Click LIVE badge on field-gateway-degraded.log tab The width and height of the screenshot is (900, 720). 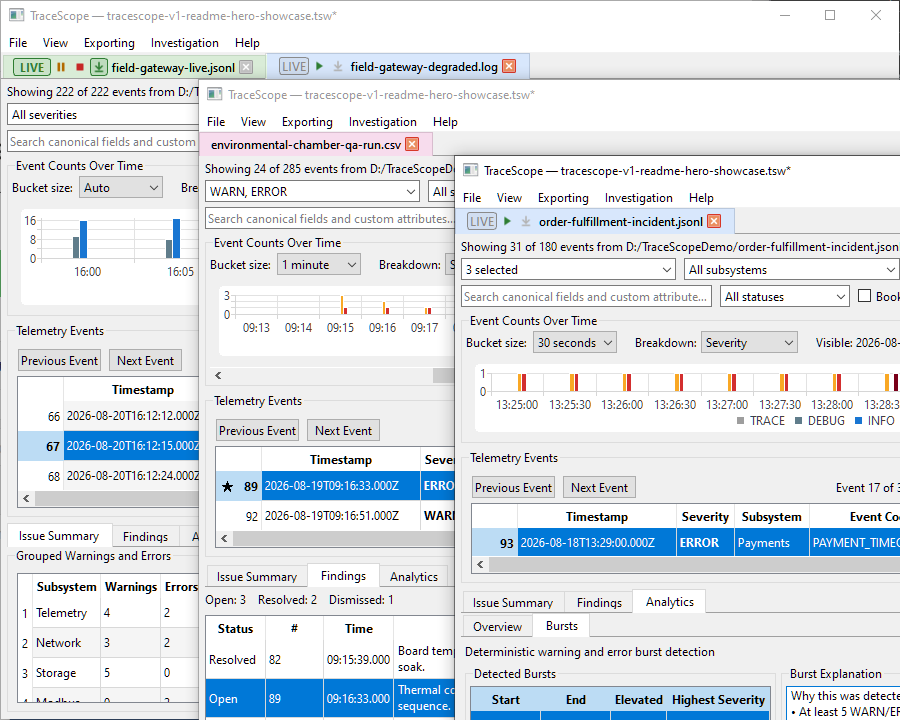[294, 67]
